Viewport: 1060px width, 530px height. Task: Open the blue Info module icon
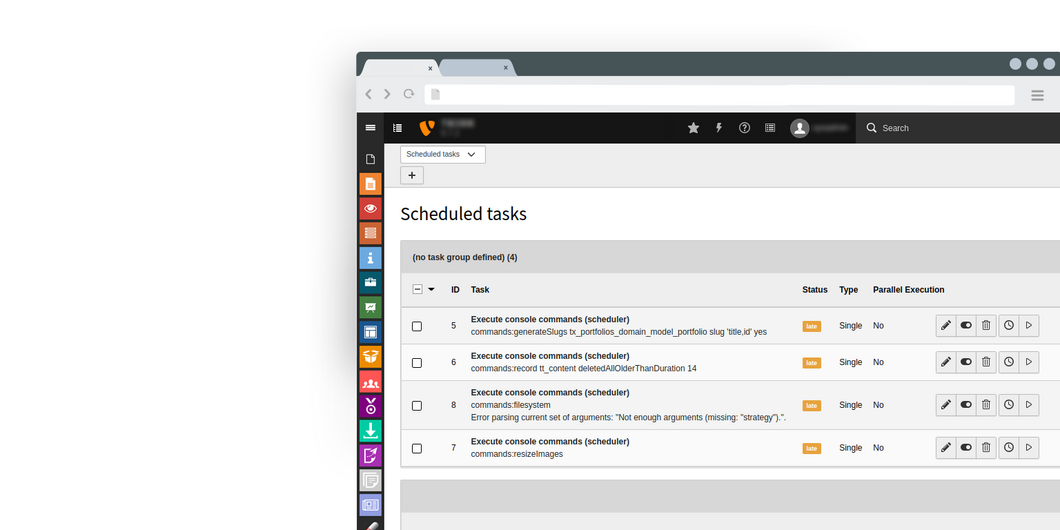pyautogui.click(x=370, y=258)
